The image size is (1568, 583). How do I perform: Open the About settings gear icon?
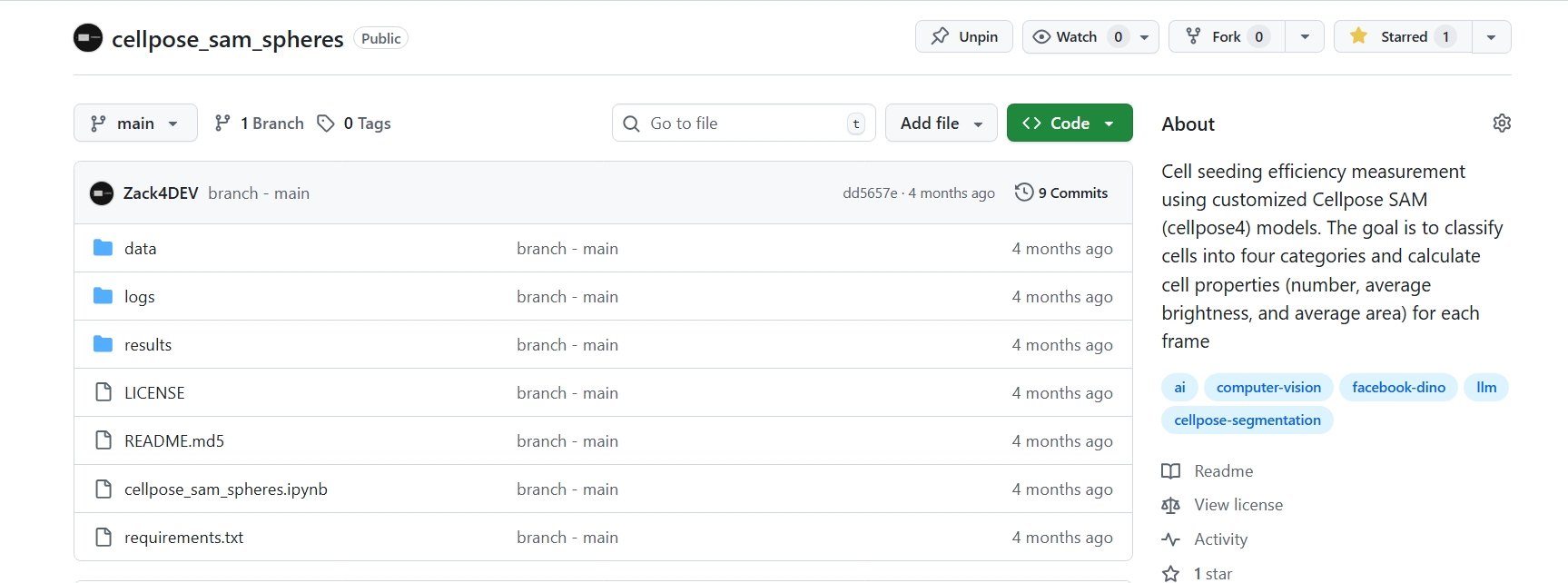pos(1502,123)
